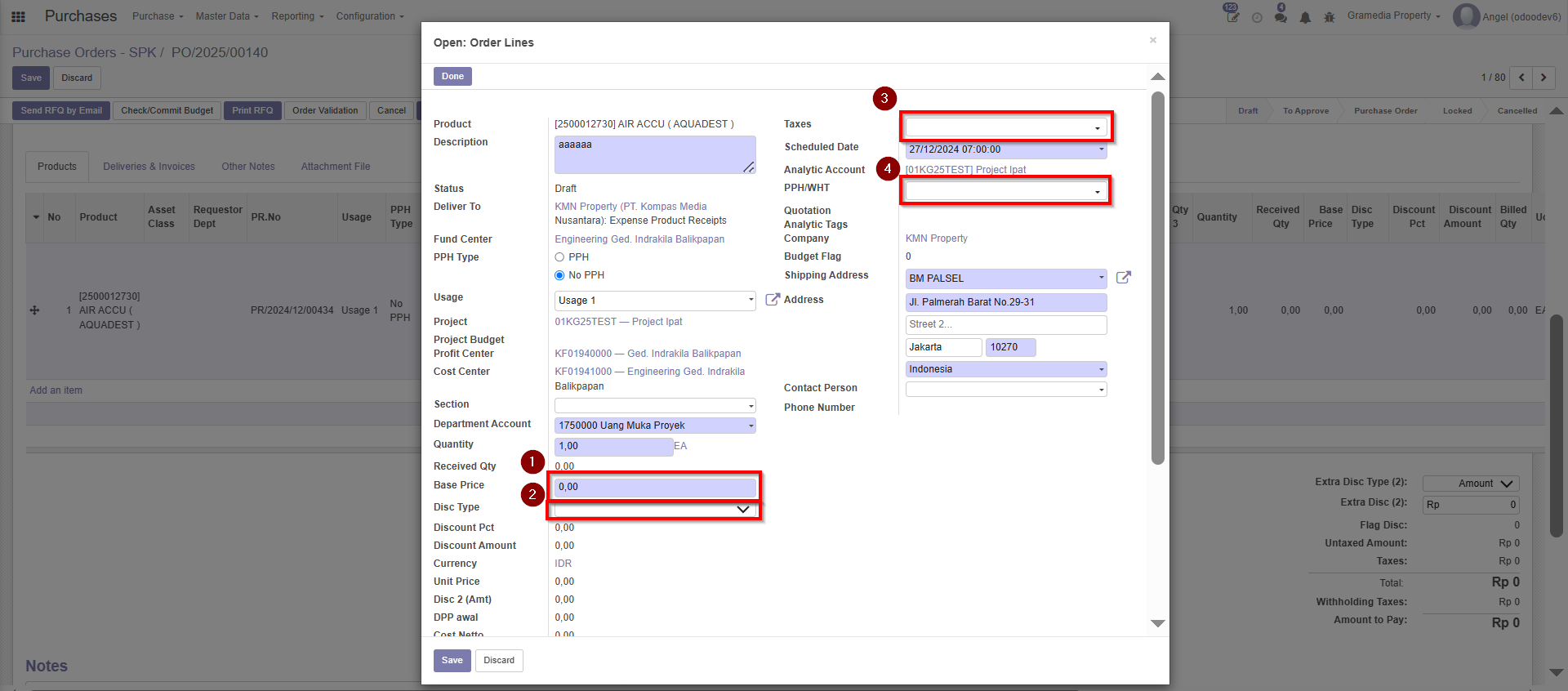Click the Done button in dialog
The height and width of the screenshot is (691, 1568).
(452, 76)
